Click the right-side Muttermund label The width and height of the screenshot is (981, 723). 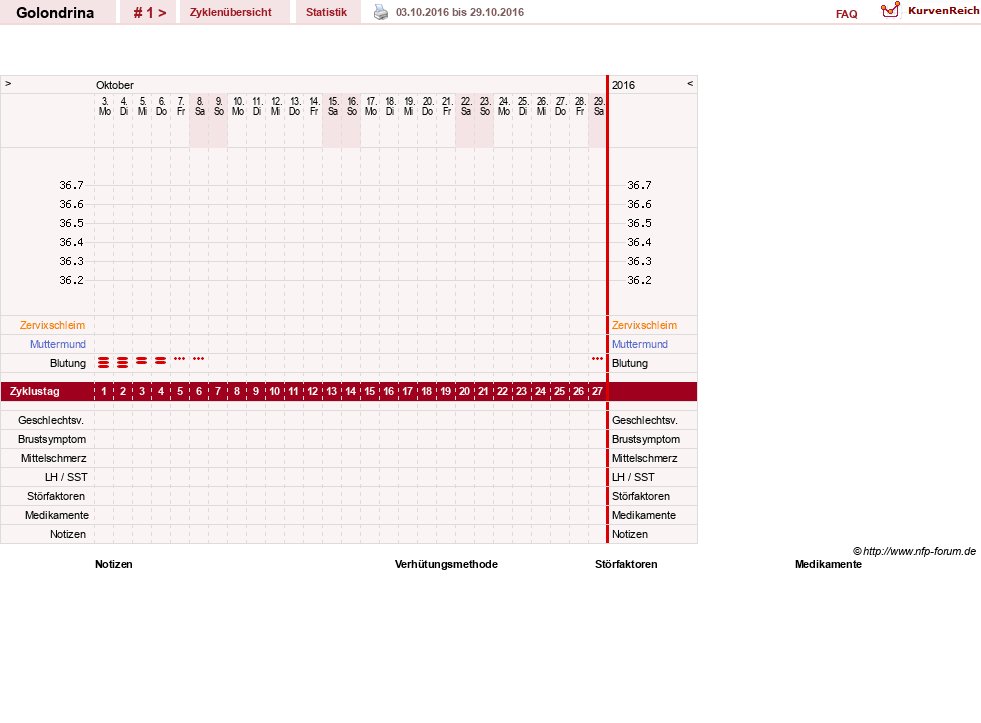639,344
